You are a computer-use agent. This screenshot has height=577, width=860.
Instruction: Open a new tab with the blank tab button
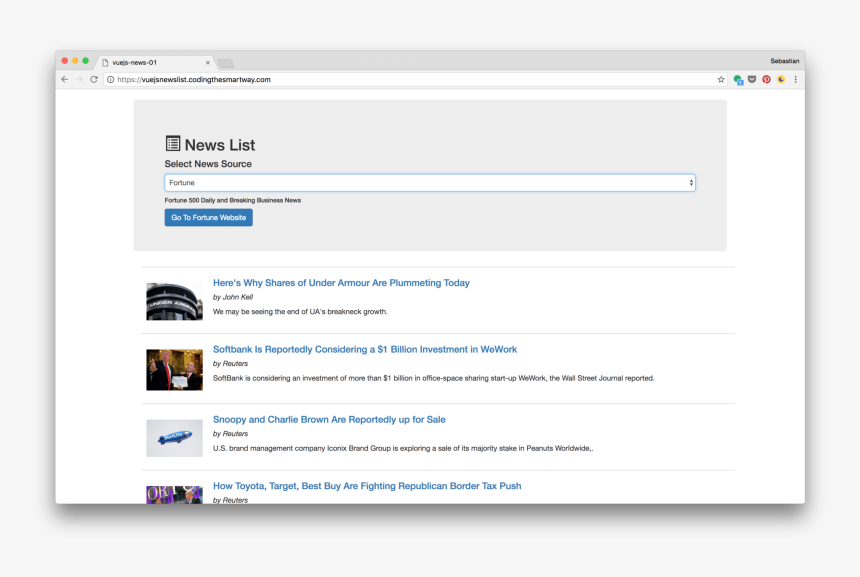click(225, 64)
